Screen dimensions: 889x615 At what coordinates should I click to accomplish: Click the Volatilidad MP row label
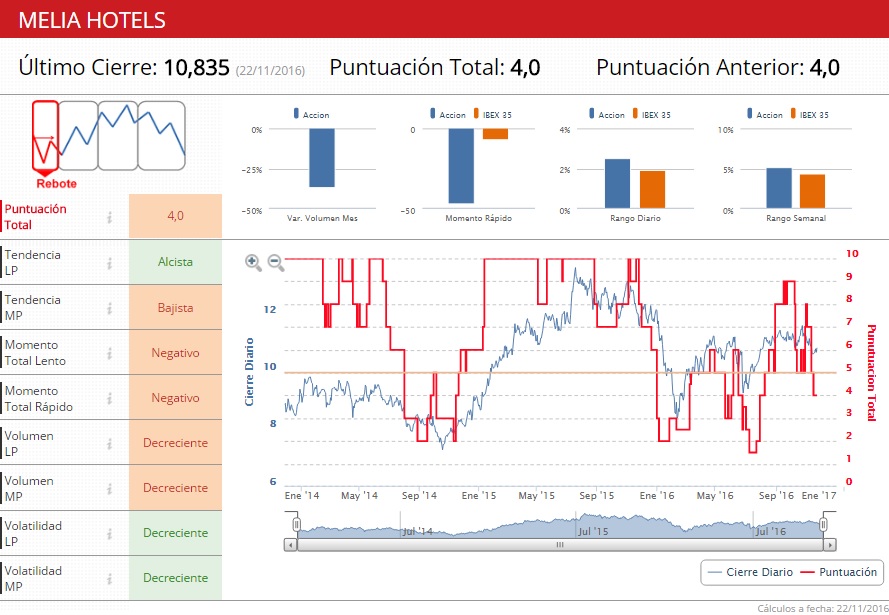[33, 578]
